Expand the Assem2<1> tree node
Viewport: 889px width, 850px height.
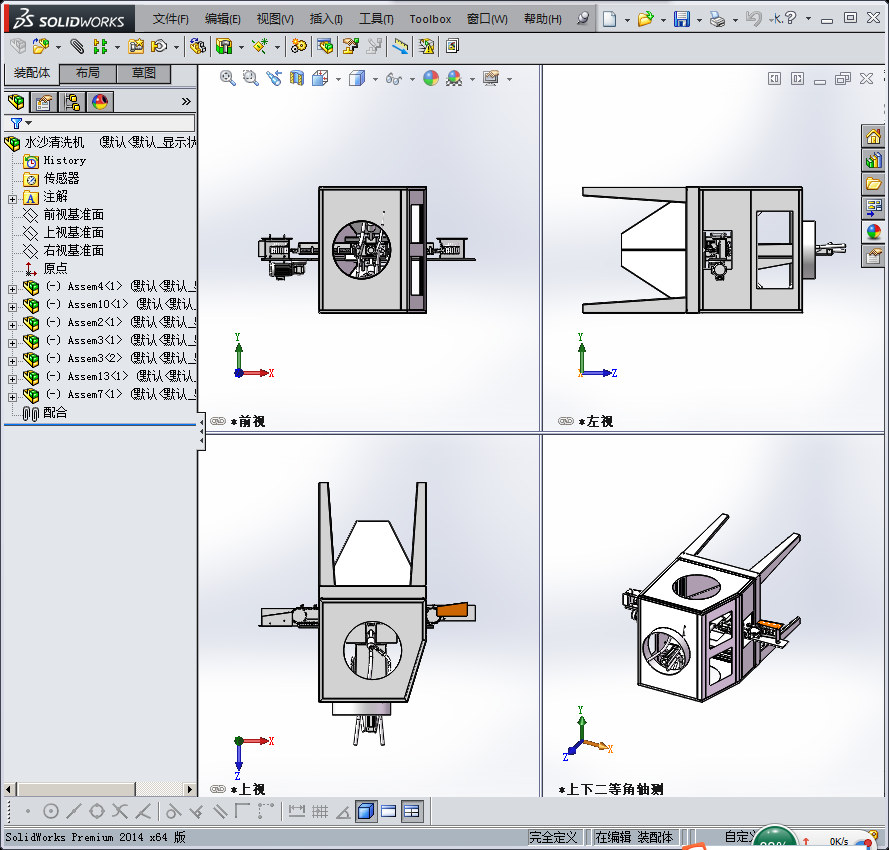point(12,325)
